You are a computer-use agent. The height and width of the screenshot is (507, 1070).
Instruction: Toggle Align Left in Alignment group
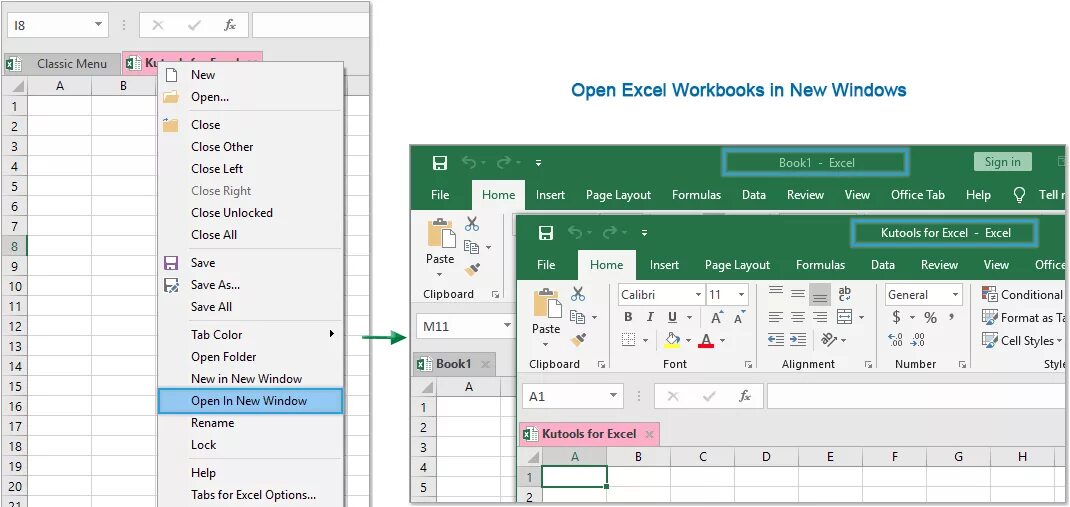click(776, 317)
